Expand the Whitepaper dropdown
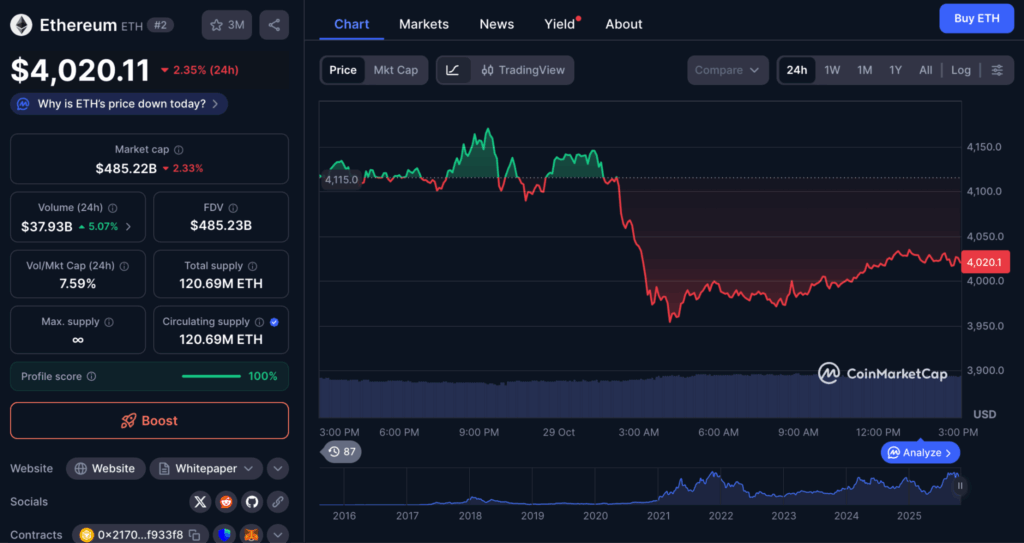This screenshot has width=1024, height=543. point(249,468)
